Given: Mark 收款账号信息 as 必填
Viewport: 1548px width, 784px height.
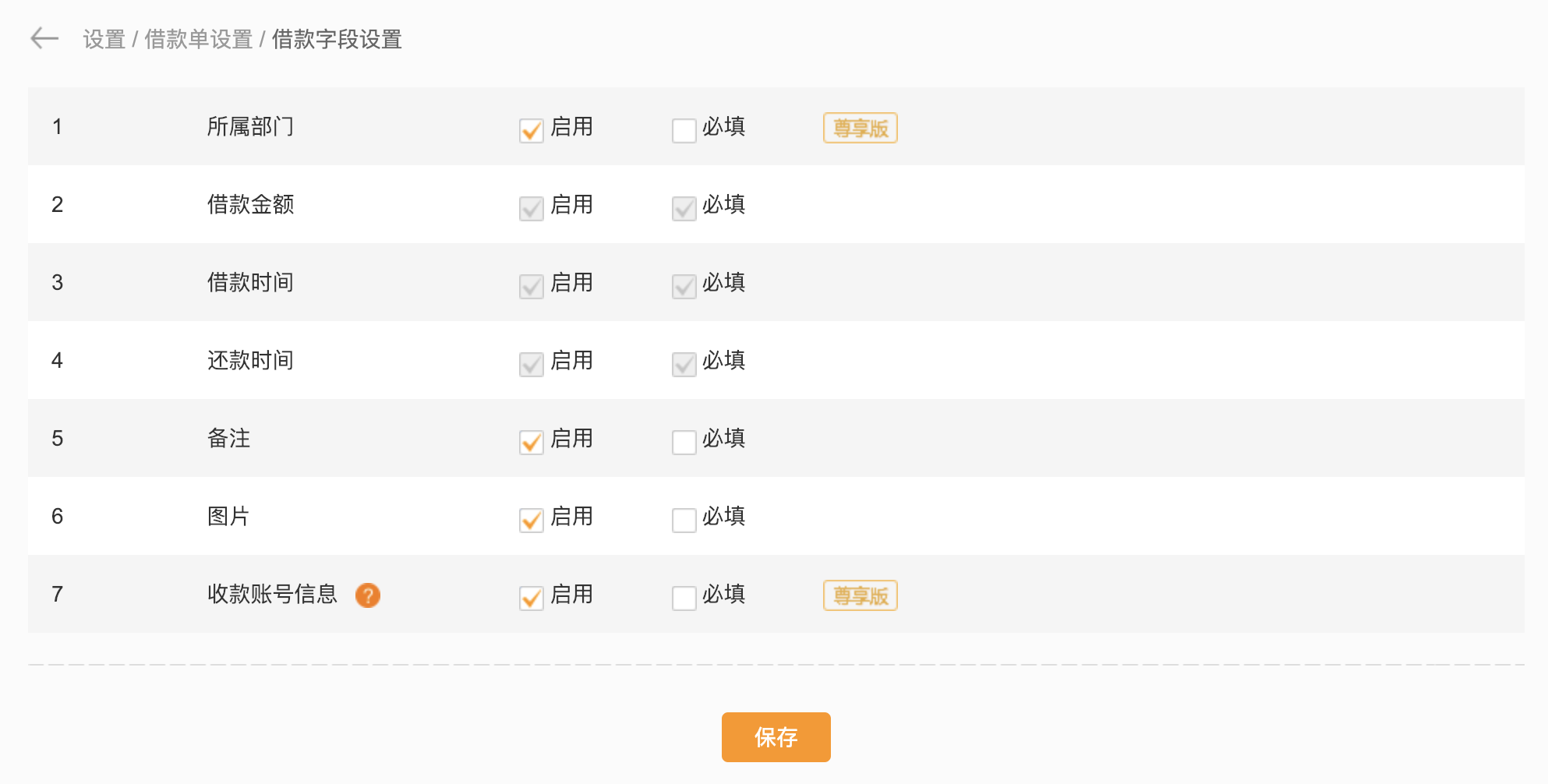Looking at the screenshot, I should (684, 598).
